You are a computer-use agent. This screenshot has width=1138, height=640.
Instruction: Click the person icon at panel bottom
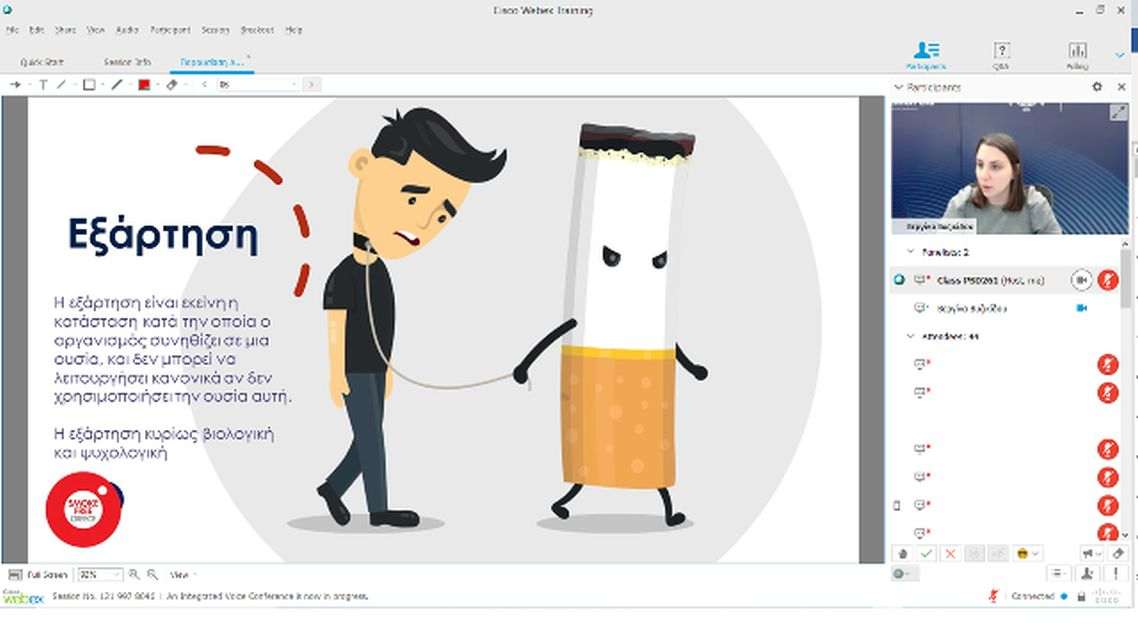pos(1086,574)
